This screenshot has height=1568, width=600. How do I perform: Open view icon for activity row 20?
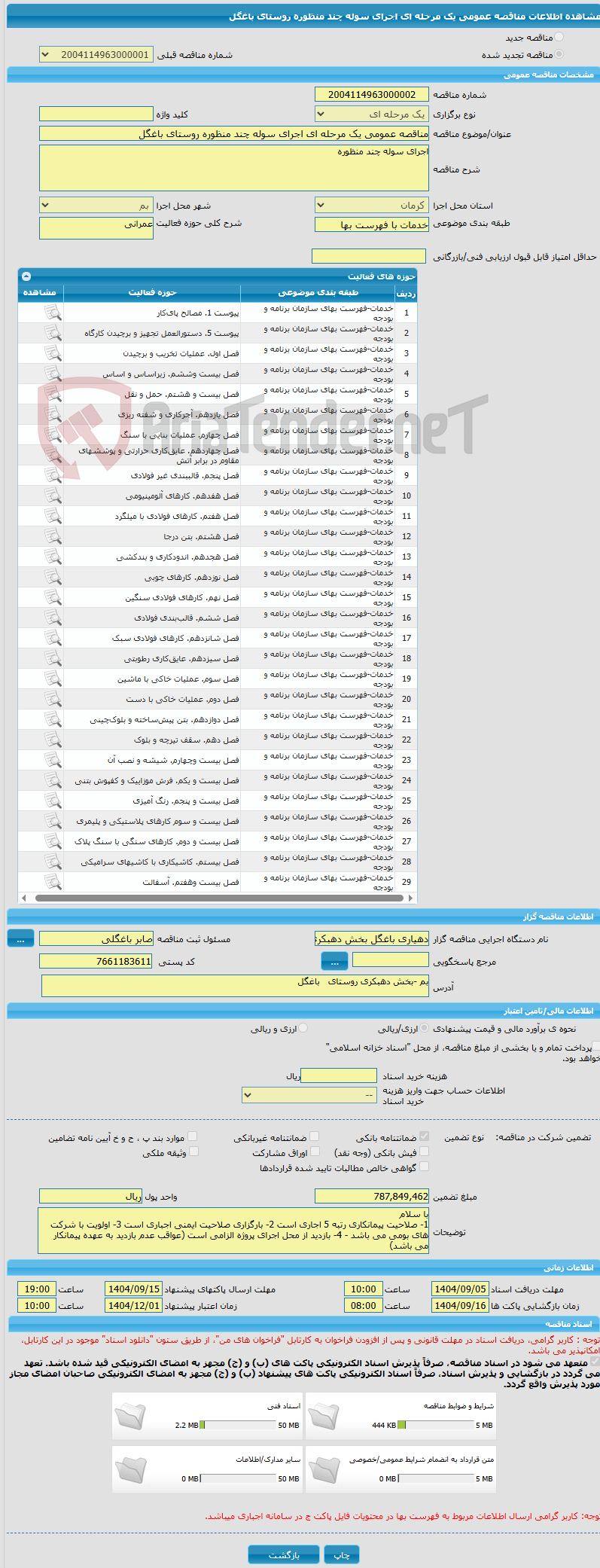click(x=53, y=699)
